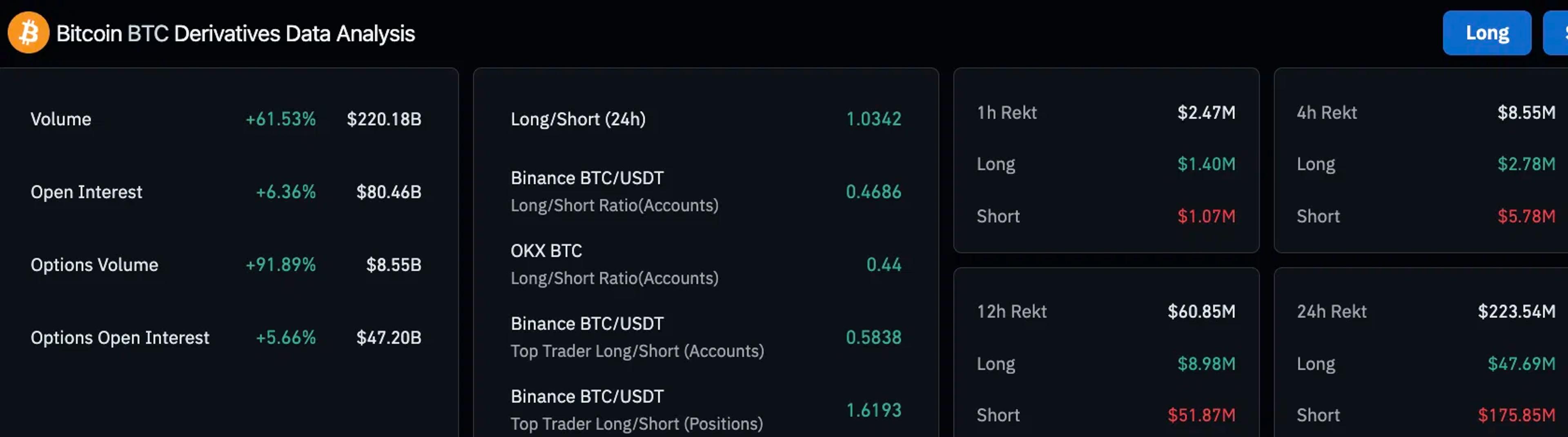Open the Bitcoin BTC Derivatives Data Analysis title
Screen dimensions: 1568x437
pos(235,33)
